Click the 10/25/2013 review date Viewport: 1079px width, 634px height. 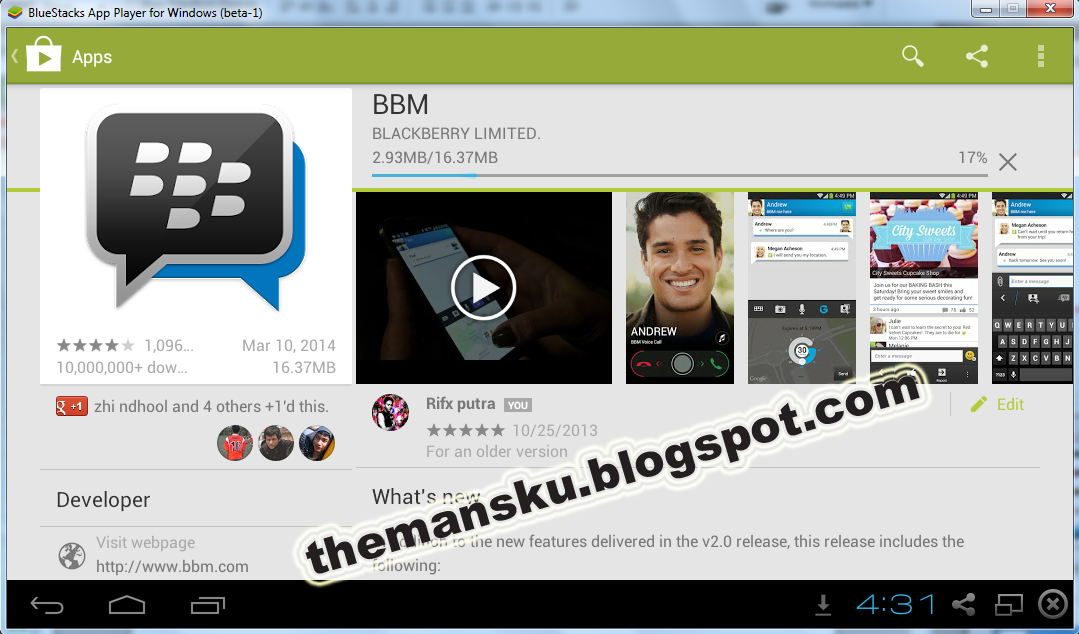555,431
